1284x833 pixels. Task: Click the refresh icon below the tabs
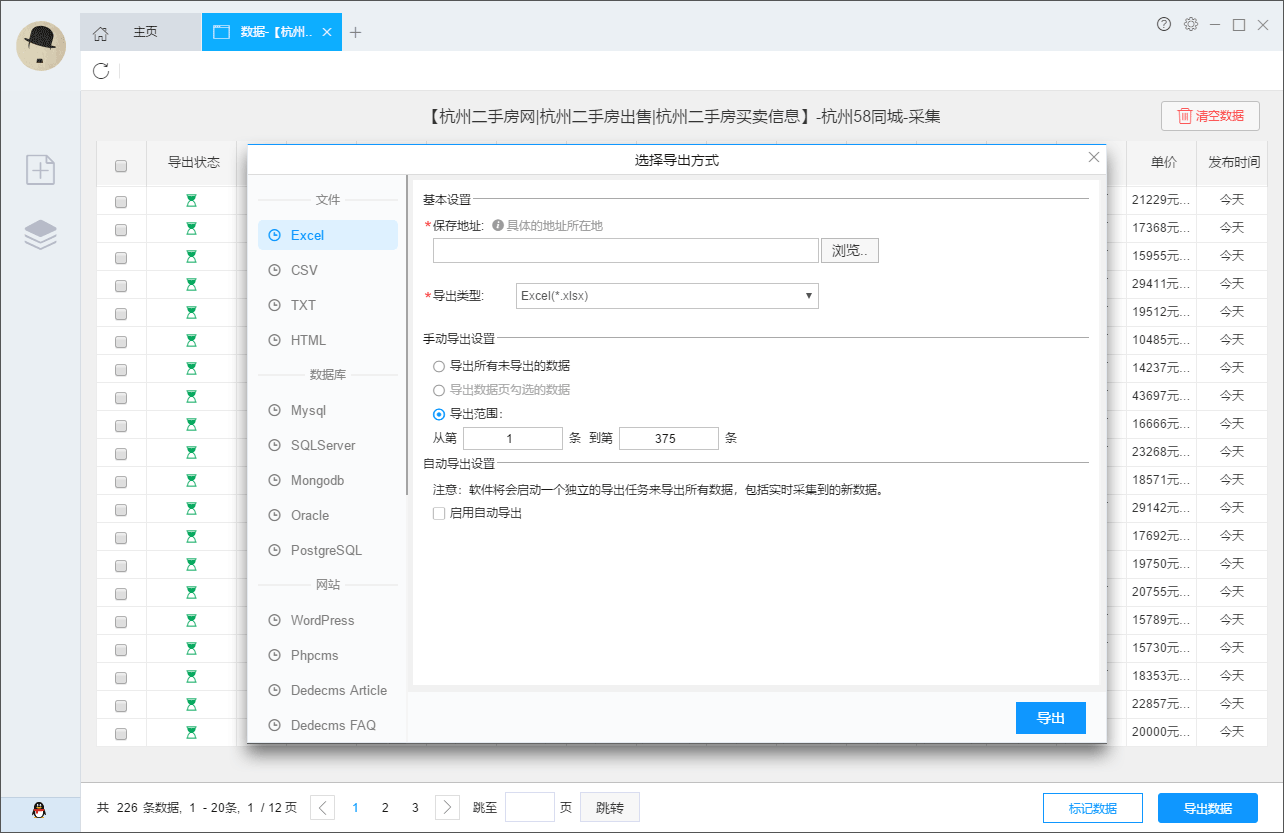coord(99,70)
